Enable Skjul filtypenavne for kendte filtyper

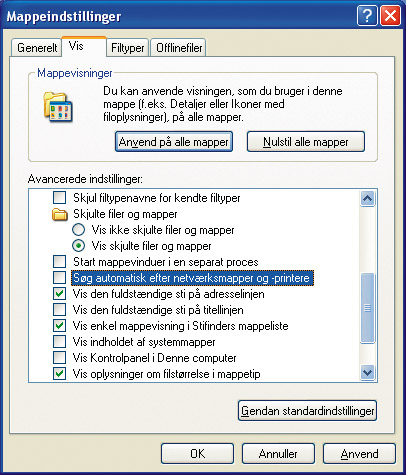tap(60, 198)
